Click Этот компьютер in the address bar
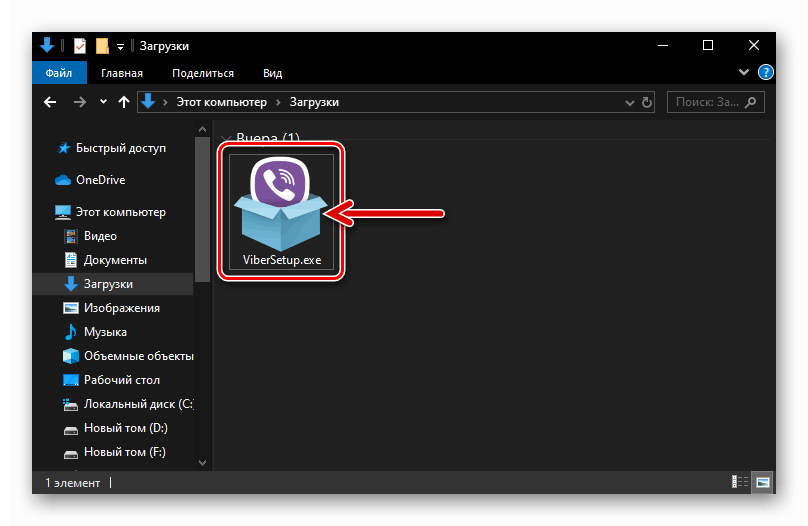 [222, 102]
